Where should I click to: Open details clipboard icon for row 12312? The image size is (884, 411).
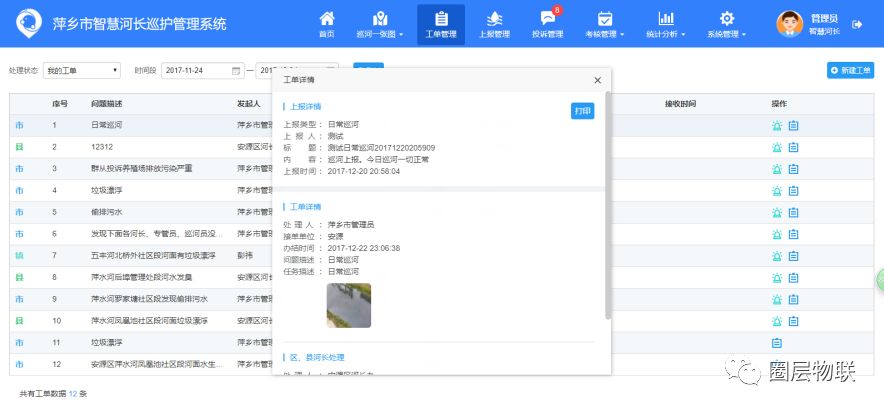click(x=793, y=147)
